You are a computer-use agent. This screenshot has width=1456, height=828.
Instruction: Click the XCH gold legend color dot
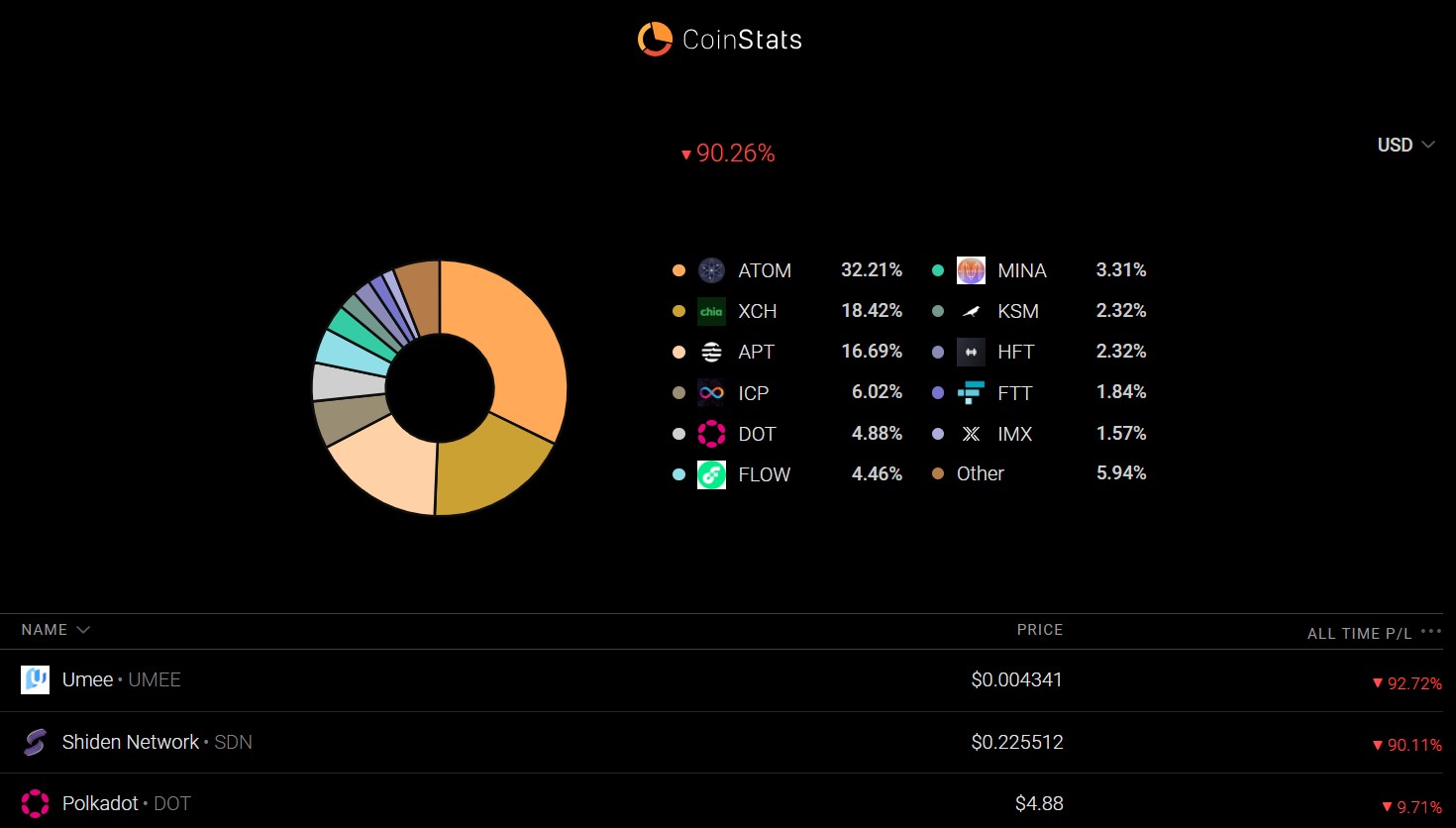tap(678, 311)
